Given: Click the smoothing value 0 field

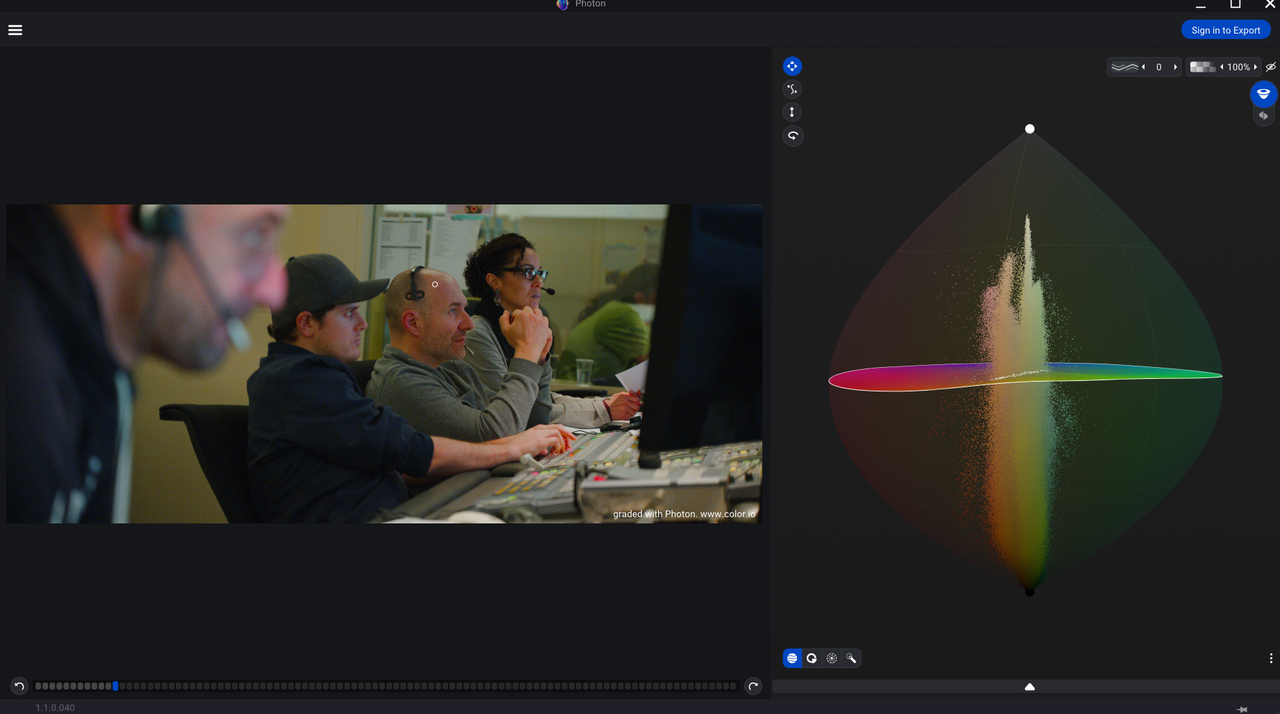Looking at the screenshot, I should 1159,67.
